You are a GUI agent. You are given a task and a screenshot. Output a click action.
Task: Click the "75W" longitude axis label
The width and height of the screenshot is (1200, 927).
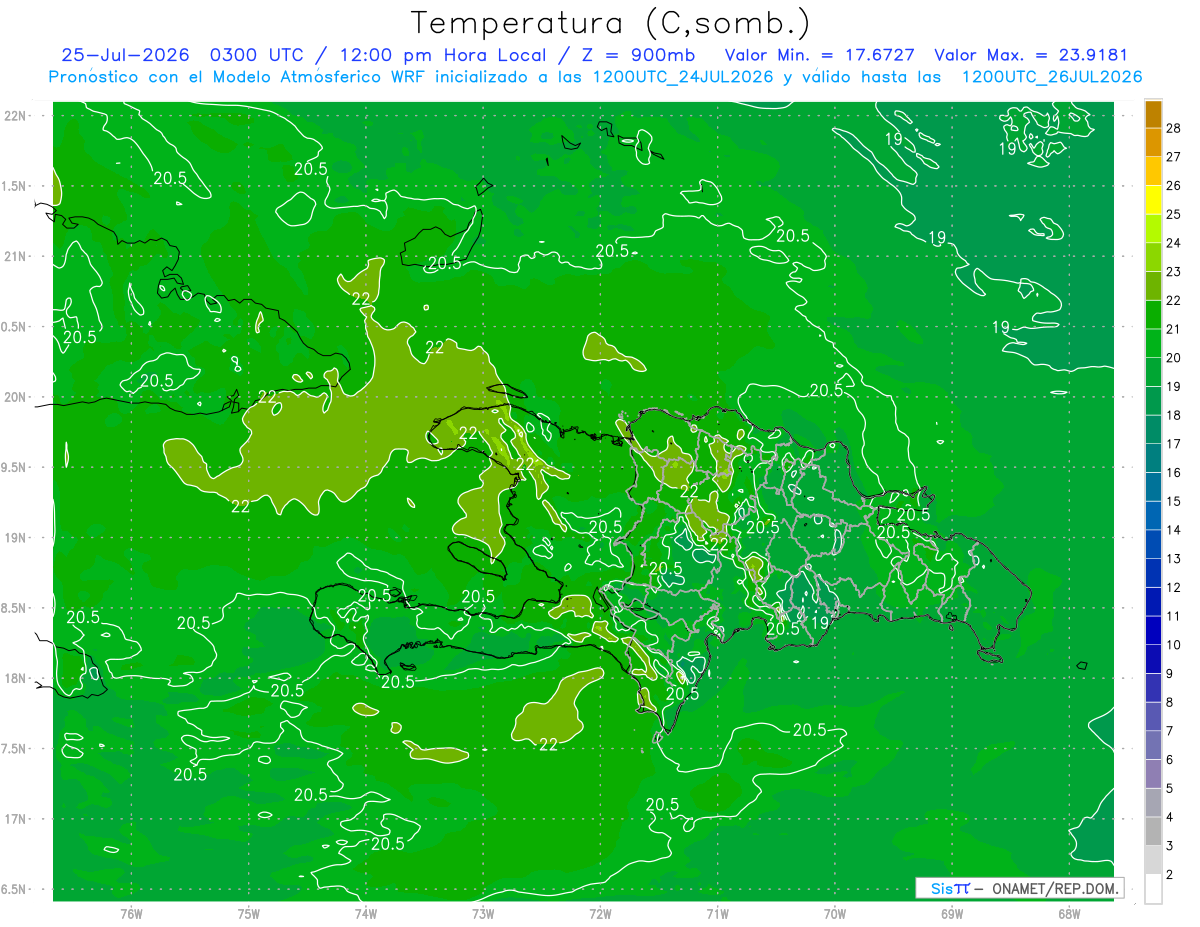[x=249, y=913]
